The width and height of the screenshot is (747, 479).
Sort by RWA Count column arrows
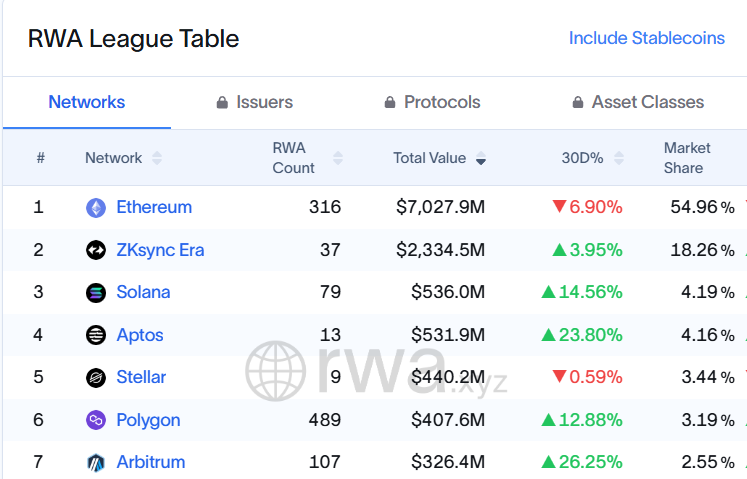(x=338, y=158)
